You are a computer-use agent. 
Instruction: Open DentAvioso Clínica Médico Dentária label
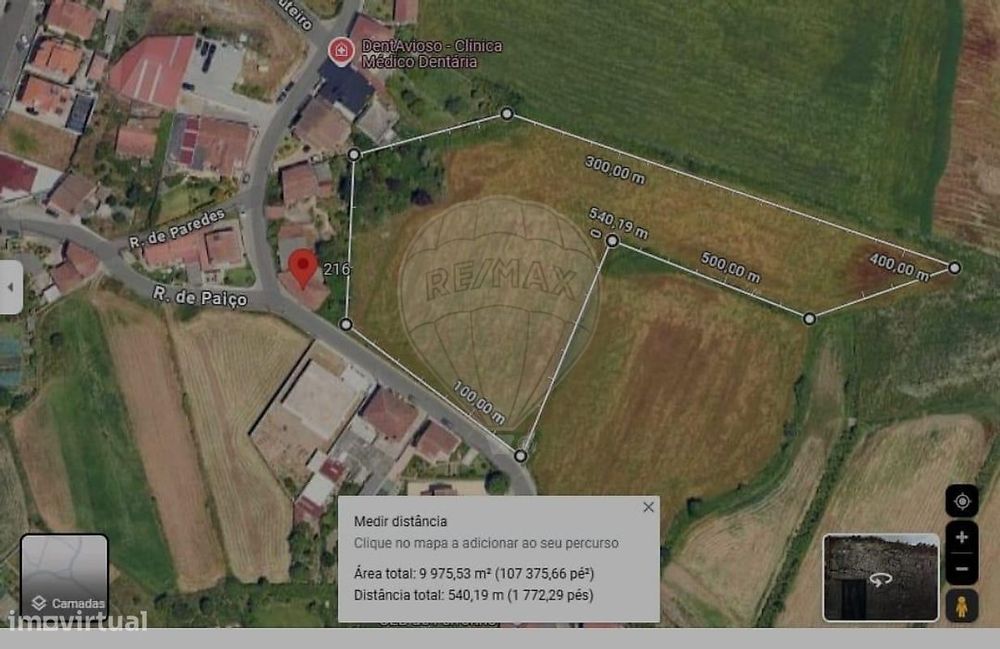(x=432, y=54)
